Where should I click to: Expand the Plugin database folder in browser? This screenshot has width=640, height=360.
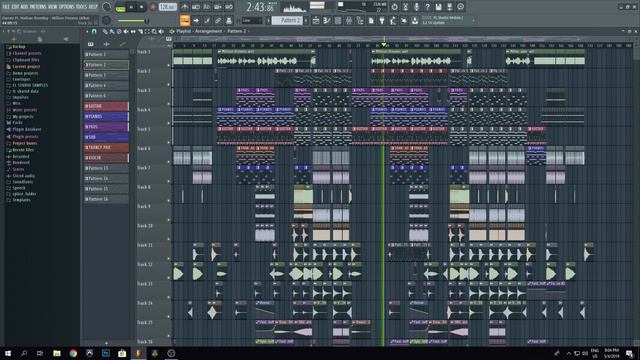(x=24, y=129)
